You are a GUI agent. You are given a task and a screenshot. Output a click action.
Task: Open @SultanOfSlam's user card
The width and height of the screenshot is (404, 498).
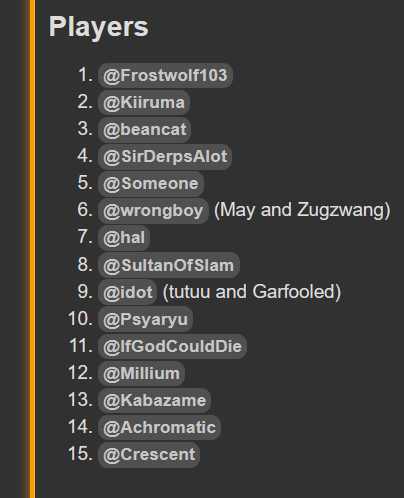pyautogui.click(x=169, y=265)
